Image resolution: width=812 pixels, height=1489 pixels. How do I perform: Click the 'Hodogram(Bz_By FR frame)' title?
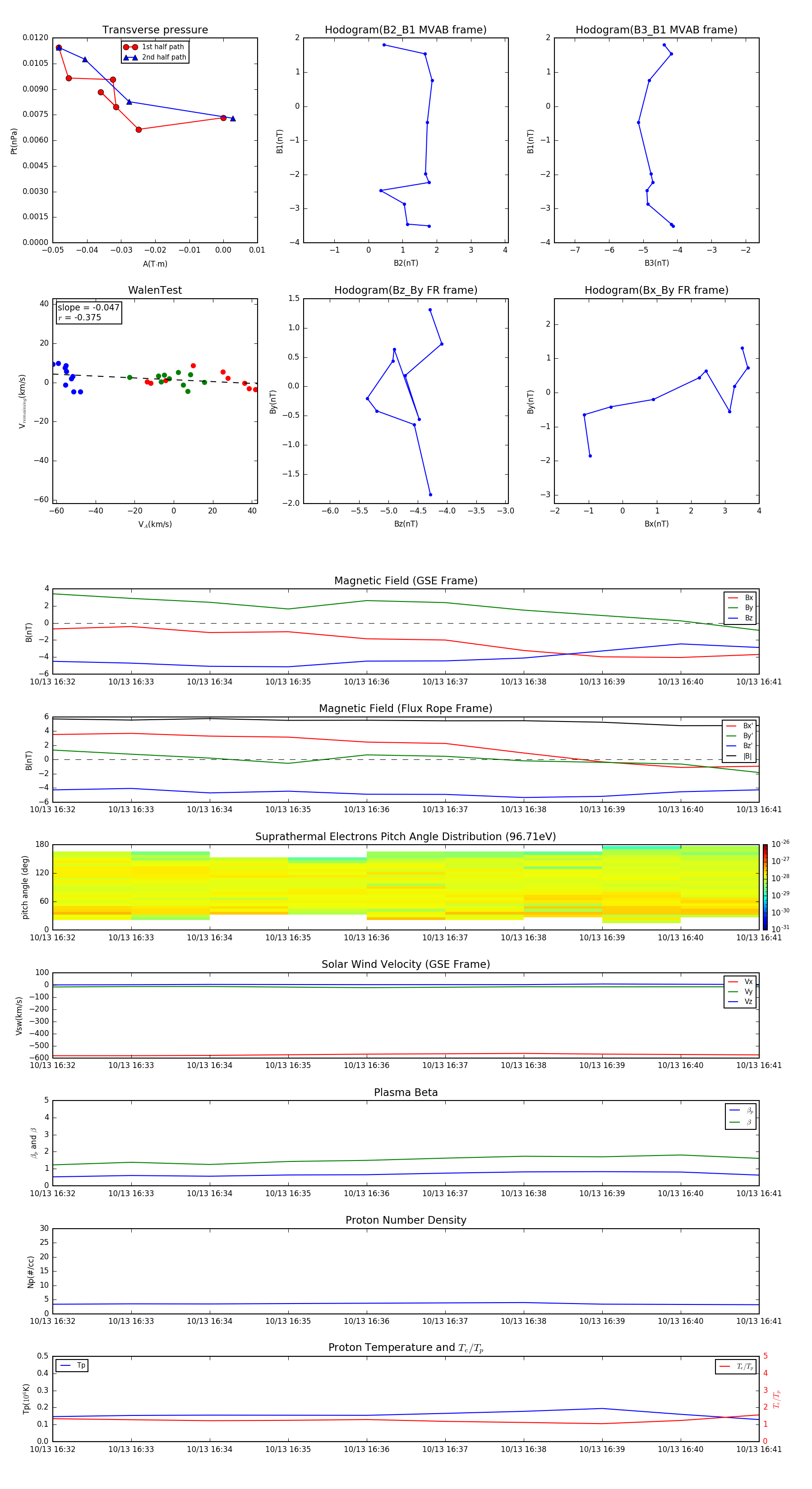click(x=406, y=290)
